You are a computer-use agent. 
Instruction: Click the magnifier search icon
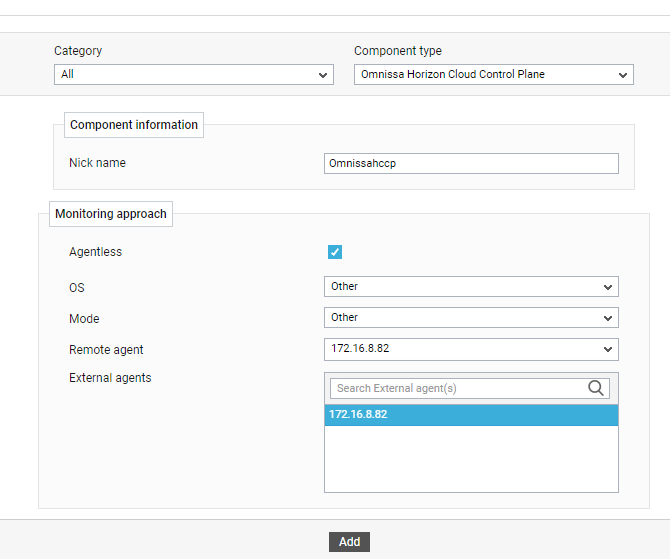[596, 389]
